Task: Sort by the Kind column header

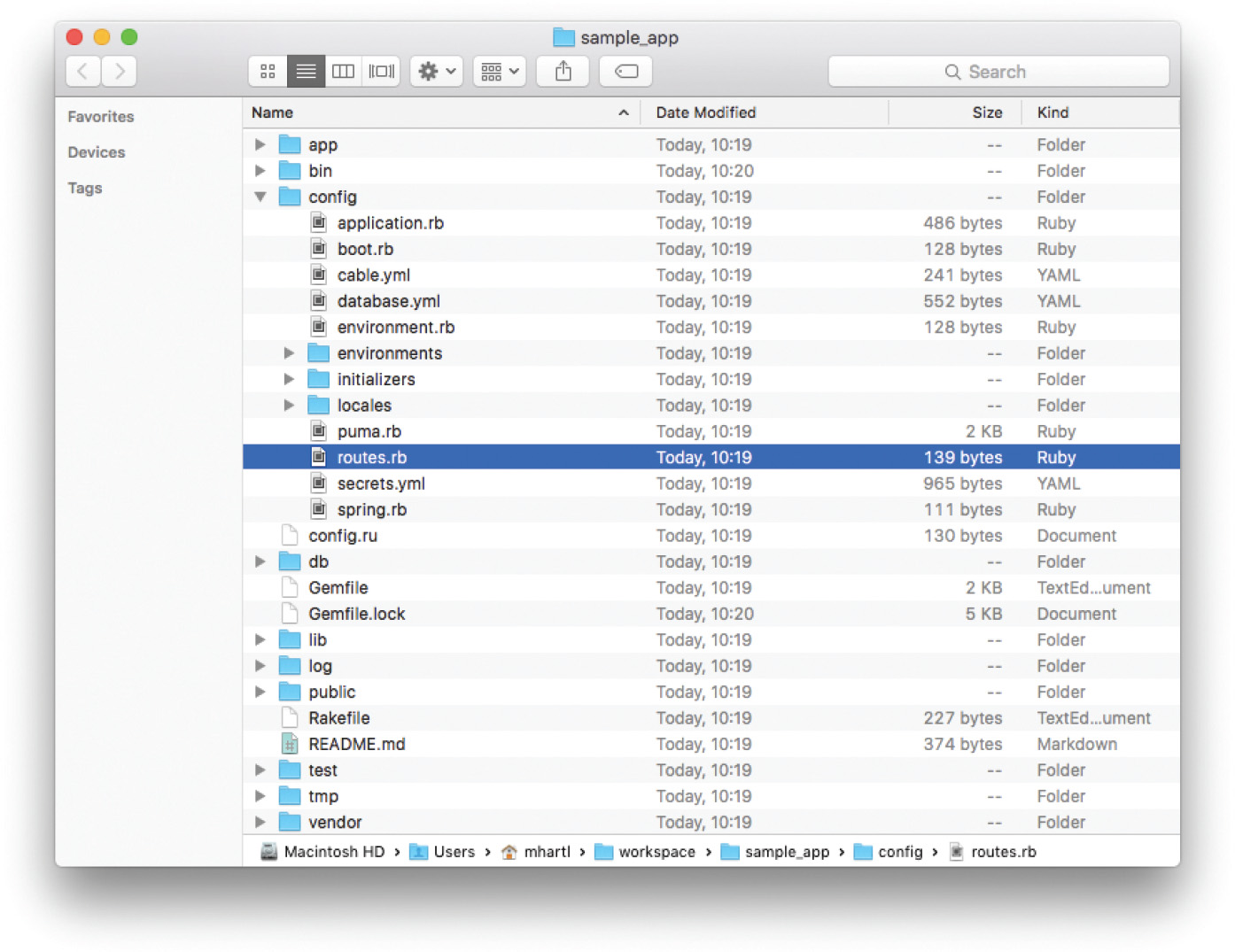Action: click(1101, 112)
